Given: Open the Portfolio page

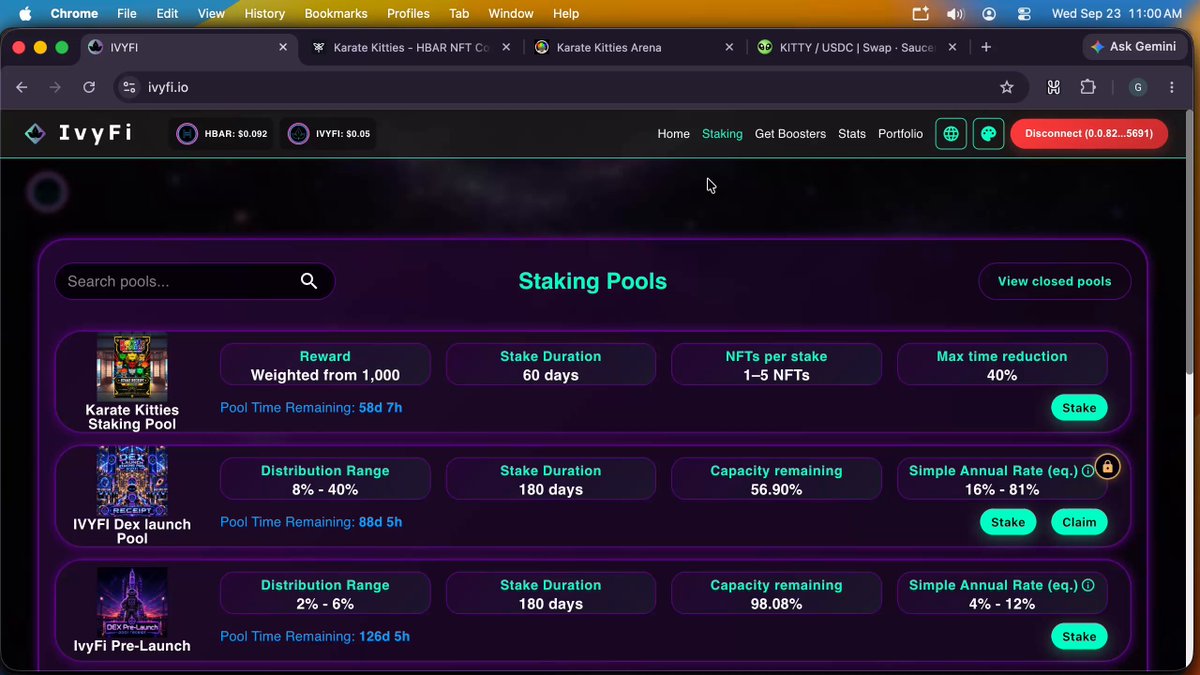Looking at the screenshot, I should click(x=900, y=134).
